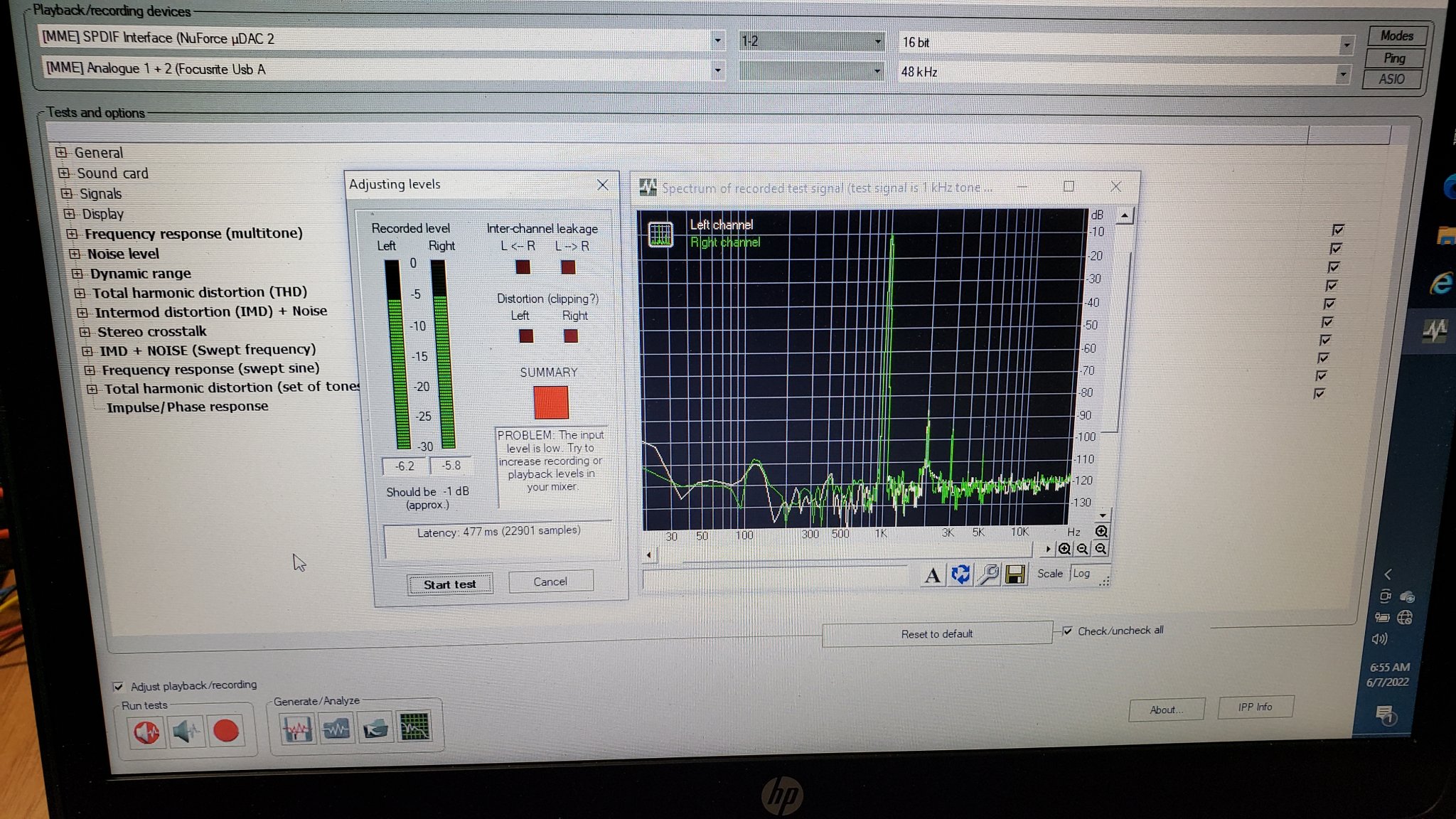Click the Analyze WAV folder waveform icon
The width and height of the screenshot is (1456, 819).
336,728
